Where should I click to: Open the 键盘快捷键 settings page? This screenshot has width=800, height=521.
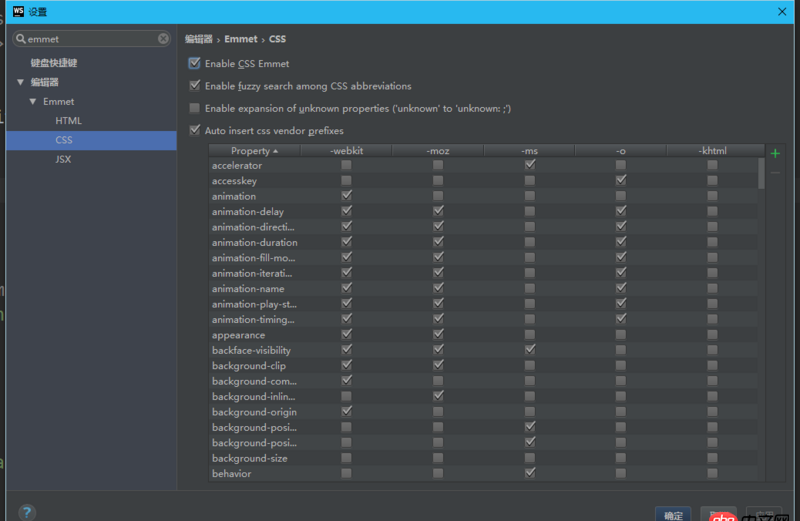coord(53,63)
